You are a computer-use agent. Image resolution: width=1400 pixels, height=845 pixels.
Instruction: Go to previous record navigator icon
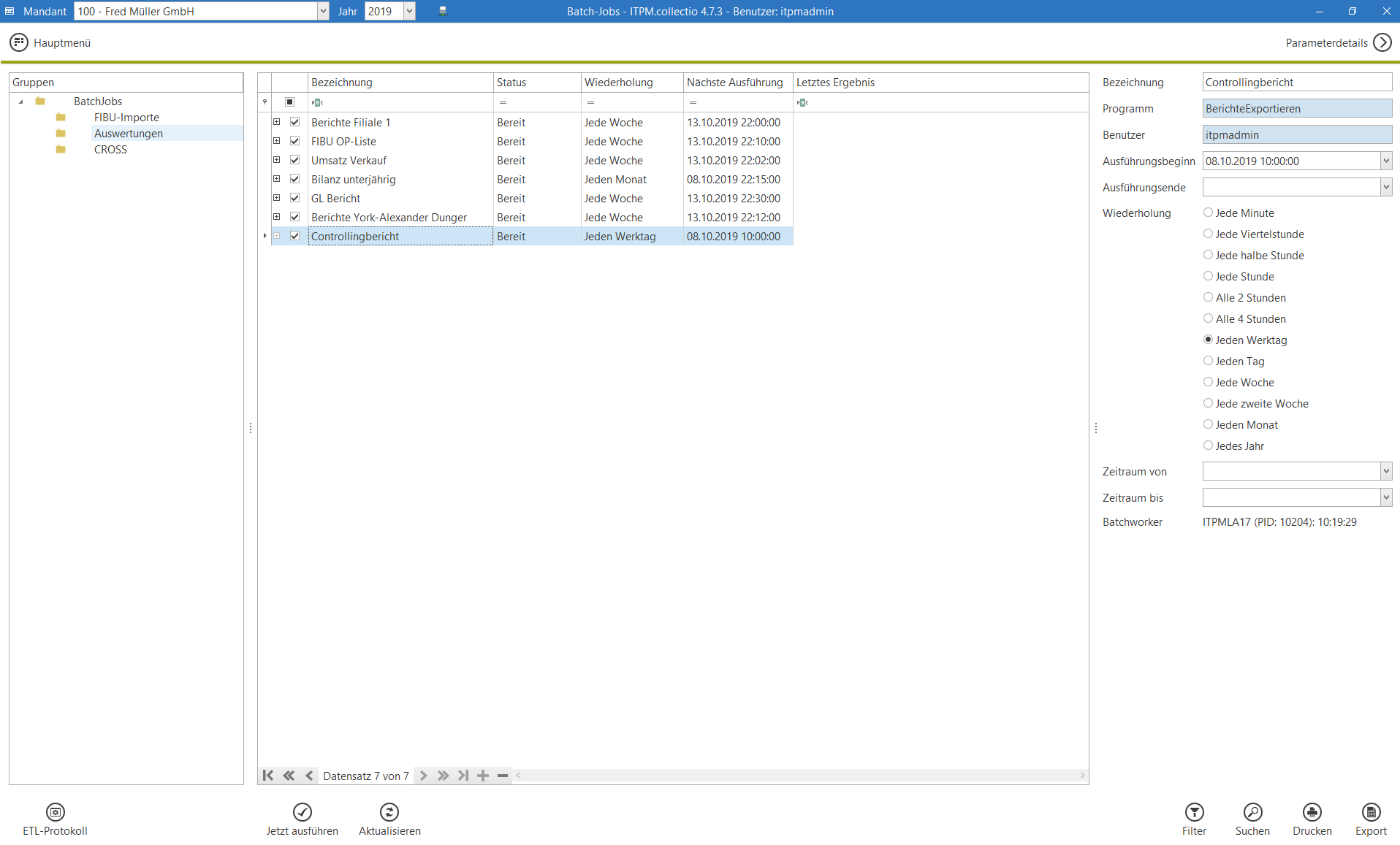(x=309, y=776)
